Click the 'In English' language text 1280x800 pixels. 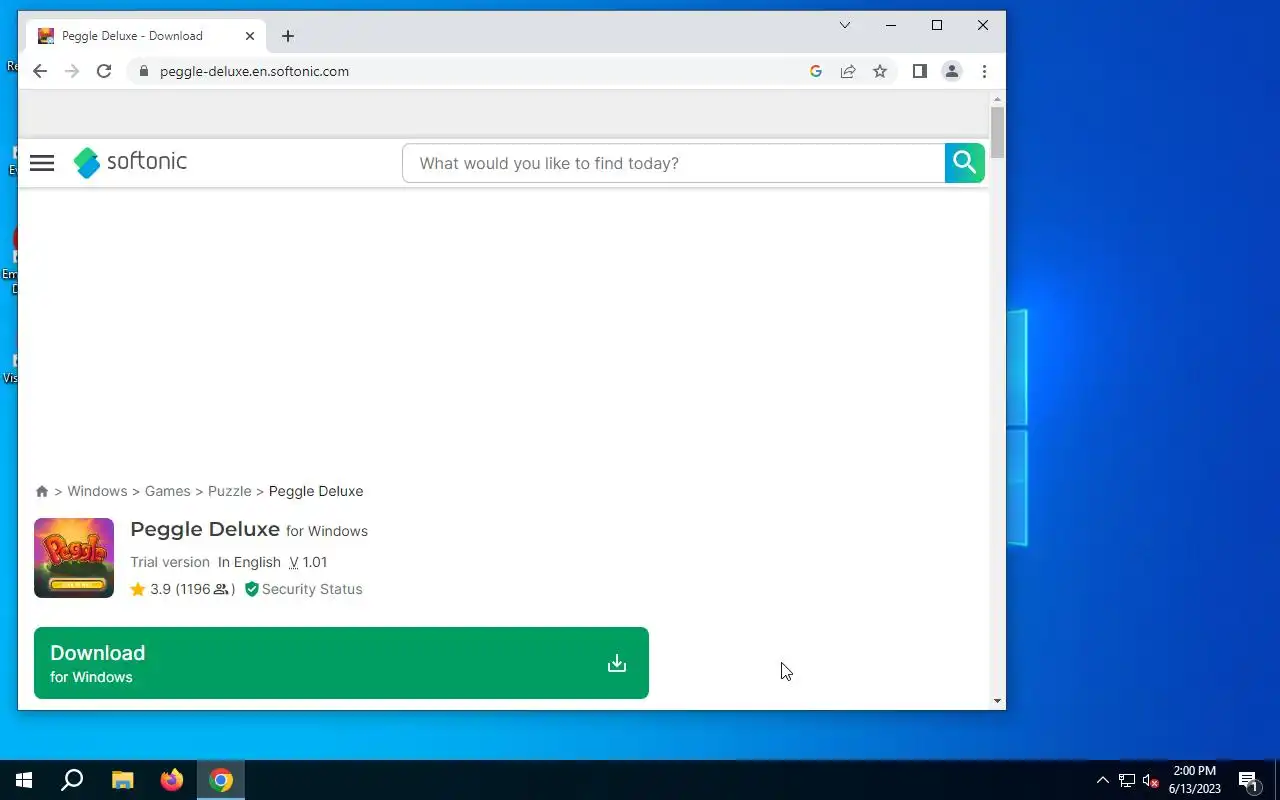click(x=249, y=562)
